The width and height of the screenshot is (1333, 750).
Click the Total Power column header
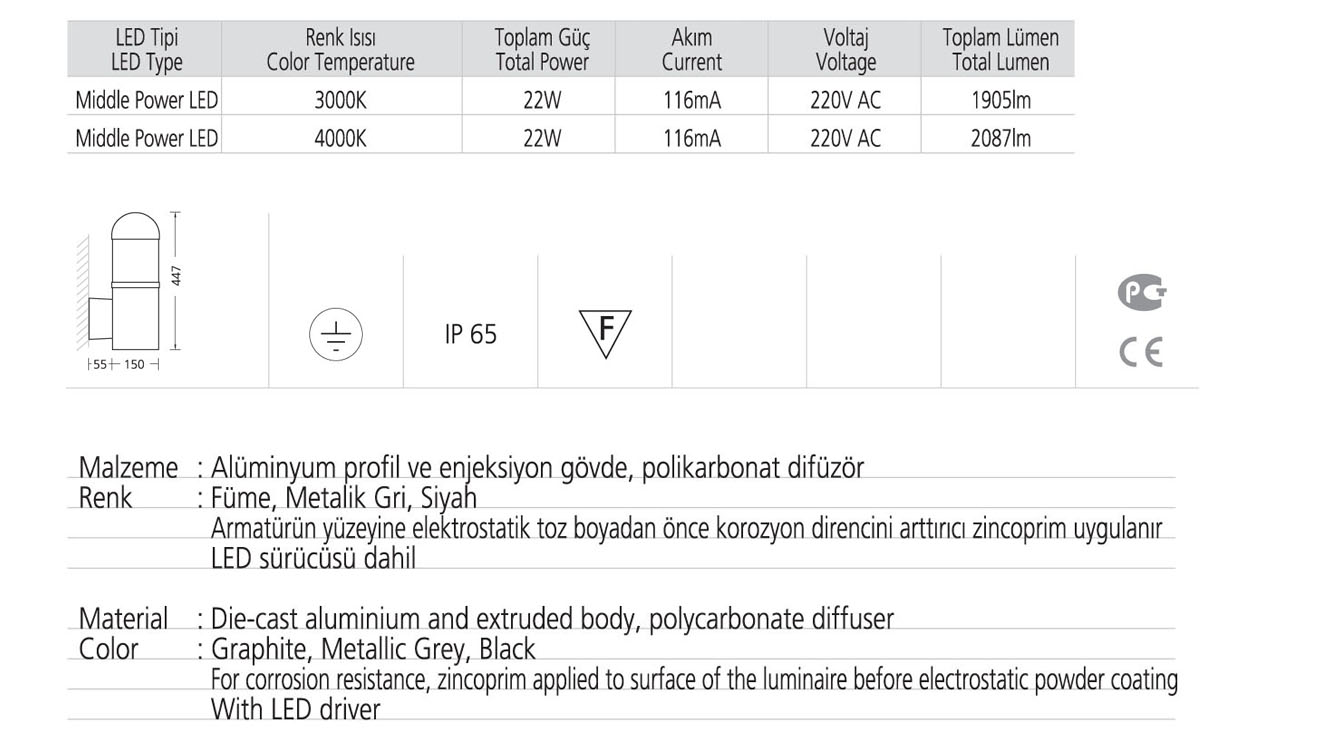point(542,50)
